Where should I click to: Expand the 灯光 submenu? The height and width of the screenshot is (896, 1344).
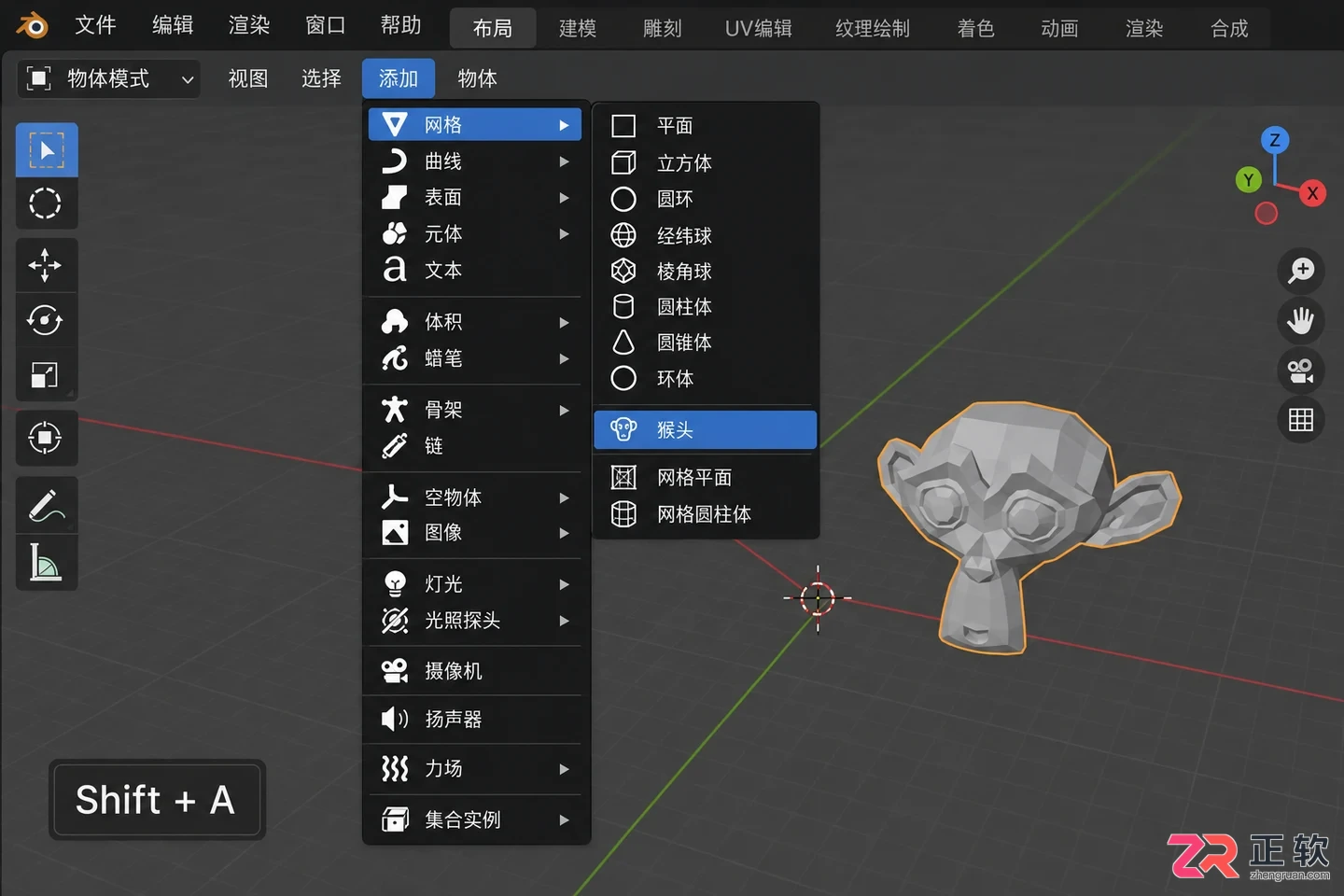[x=475, y=584]
